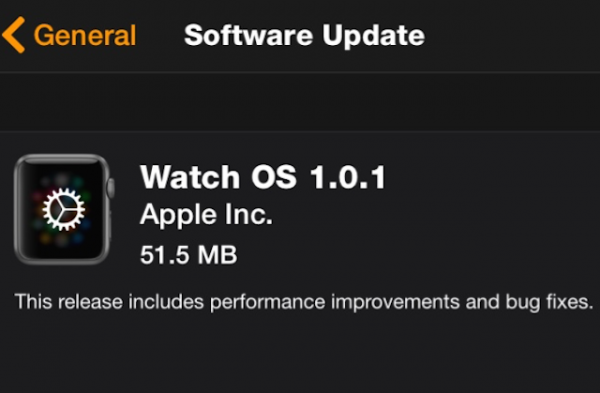600x393 pixels.
Task: Click the digital crown on watch image
Action: [x=111, y=188]
